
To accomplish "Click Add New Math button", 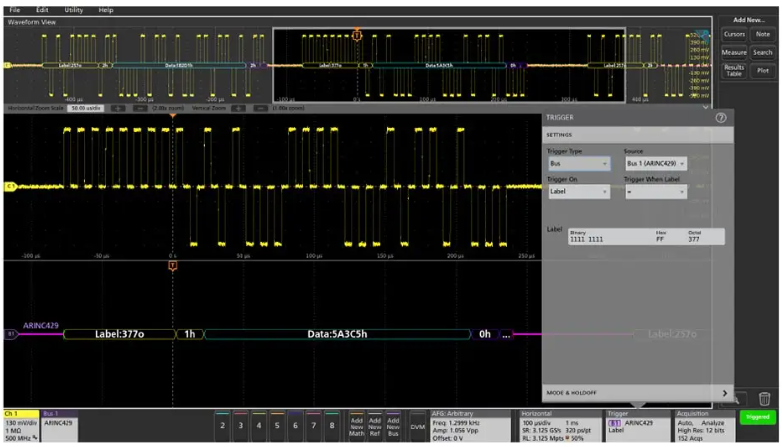I will pos(357,426).
